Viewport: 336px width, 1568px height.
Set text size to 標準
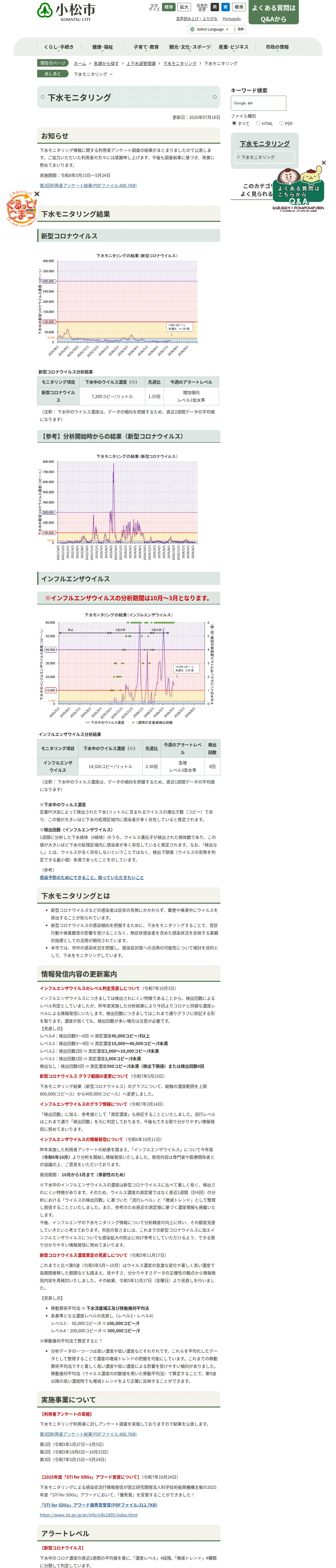coord(168,7)
